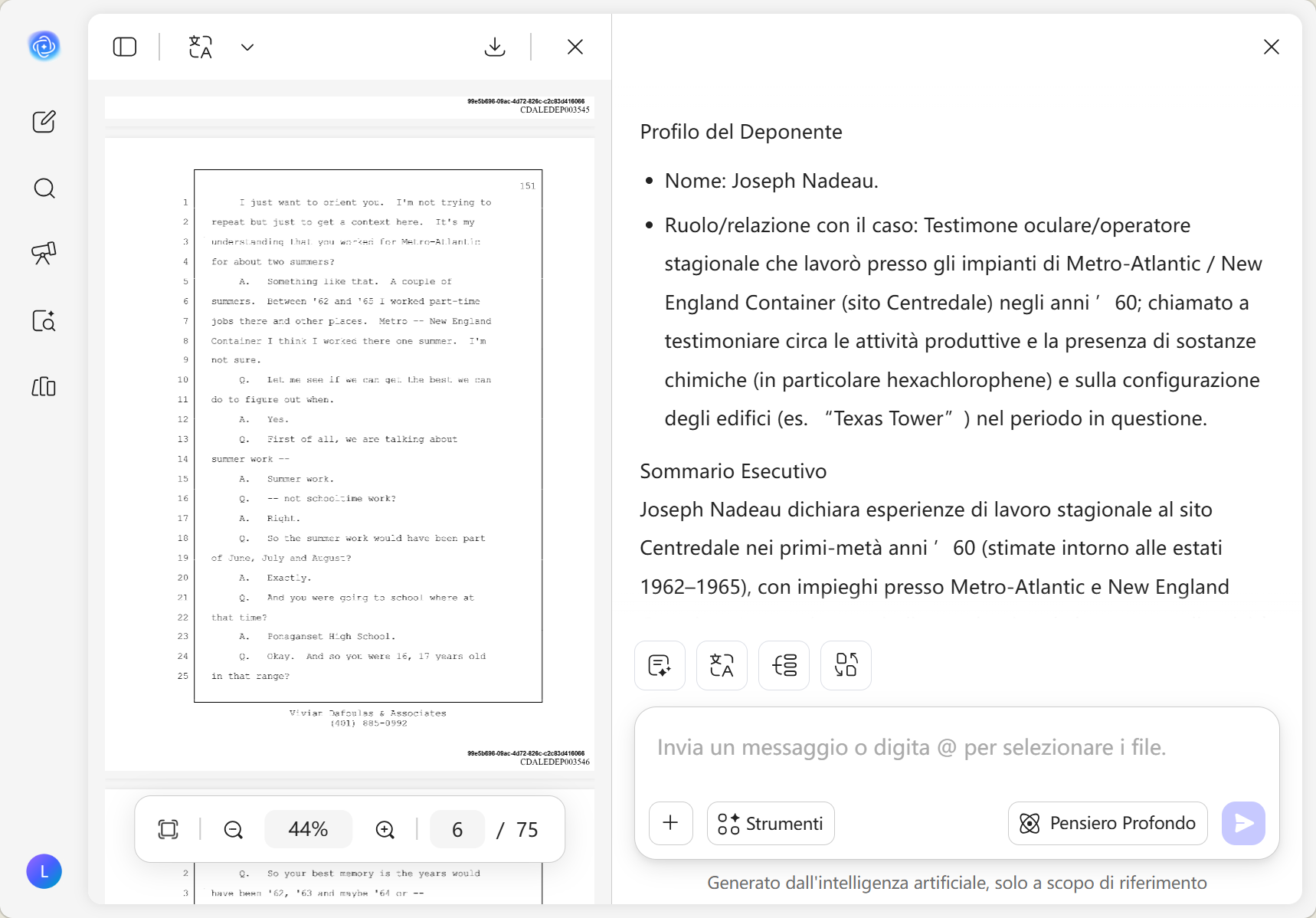This screenshot has height=918, width=1316.
Task: Click the page number field showing 6
Action: pyautogui.click(x=457, y=829)
